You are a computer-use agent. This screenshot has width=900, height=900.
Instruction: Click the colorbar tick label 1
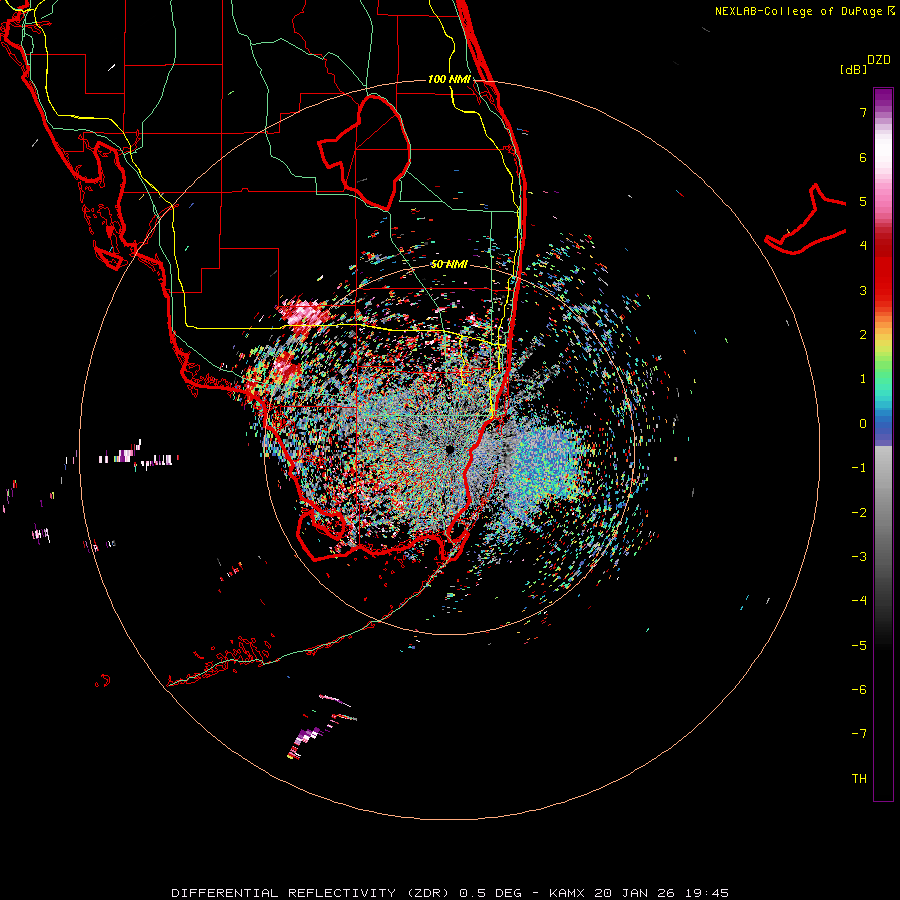pos(863,379)
